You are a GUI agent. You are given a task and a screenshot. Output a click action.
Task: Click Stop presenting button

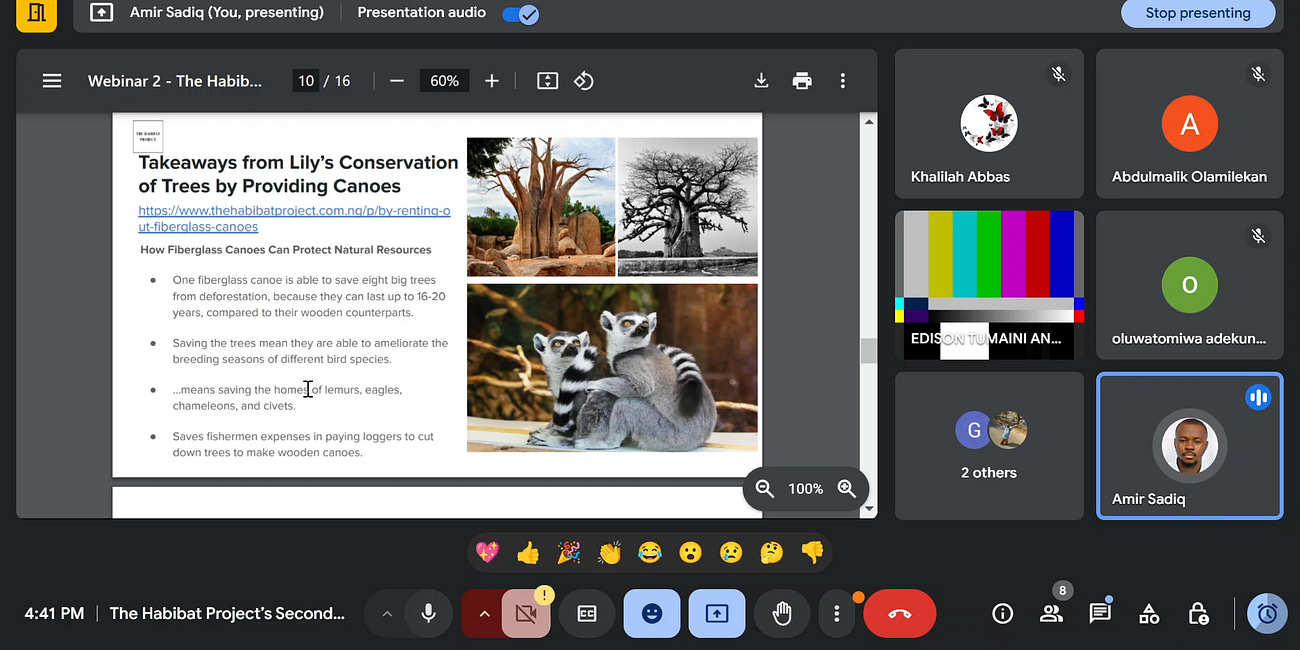tap(1198, 13)
